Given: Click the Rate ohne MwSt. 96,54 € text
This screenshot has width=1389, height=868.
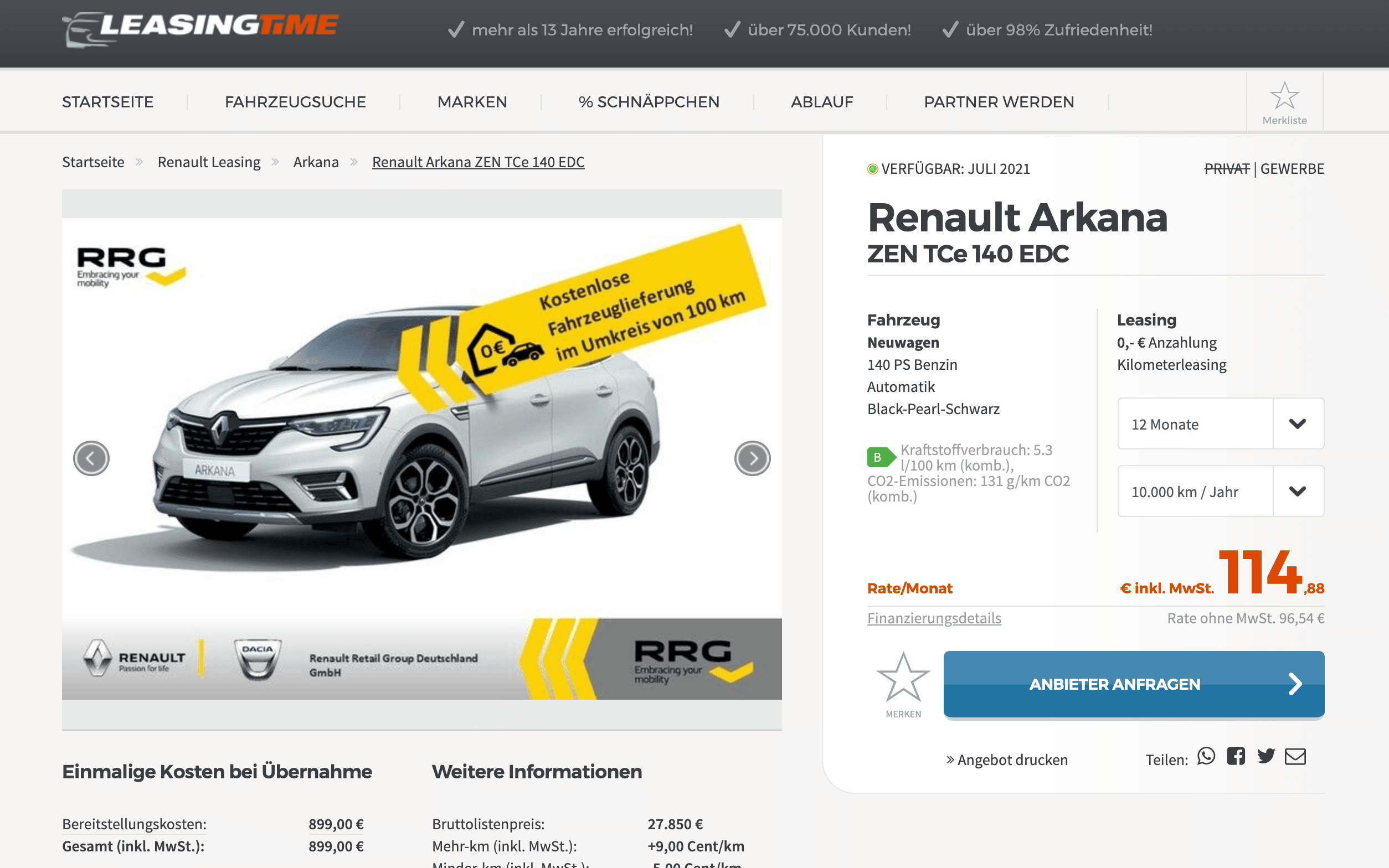Looking at the screenshot, I should [1246, 618].
